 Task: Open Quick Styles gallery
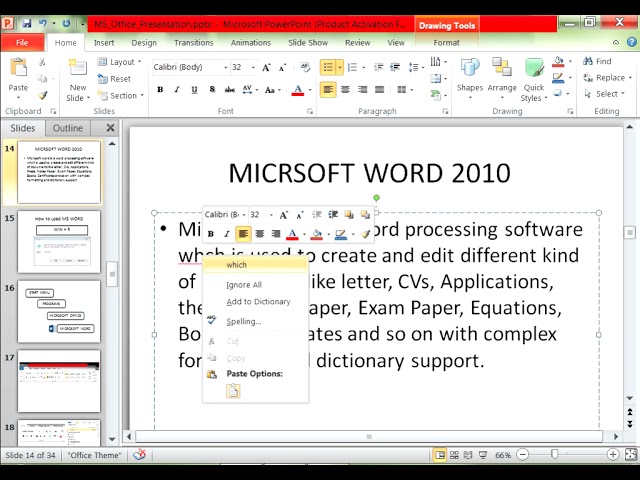534,80
